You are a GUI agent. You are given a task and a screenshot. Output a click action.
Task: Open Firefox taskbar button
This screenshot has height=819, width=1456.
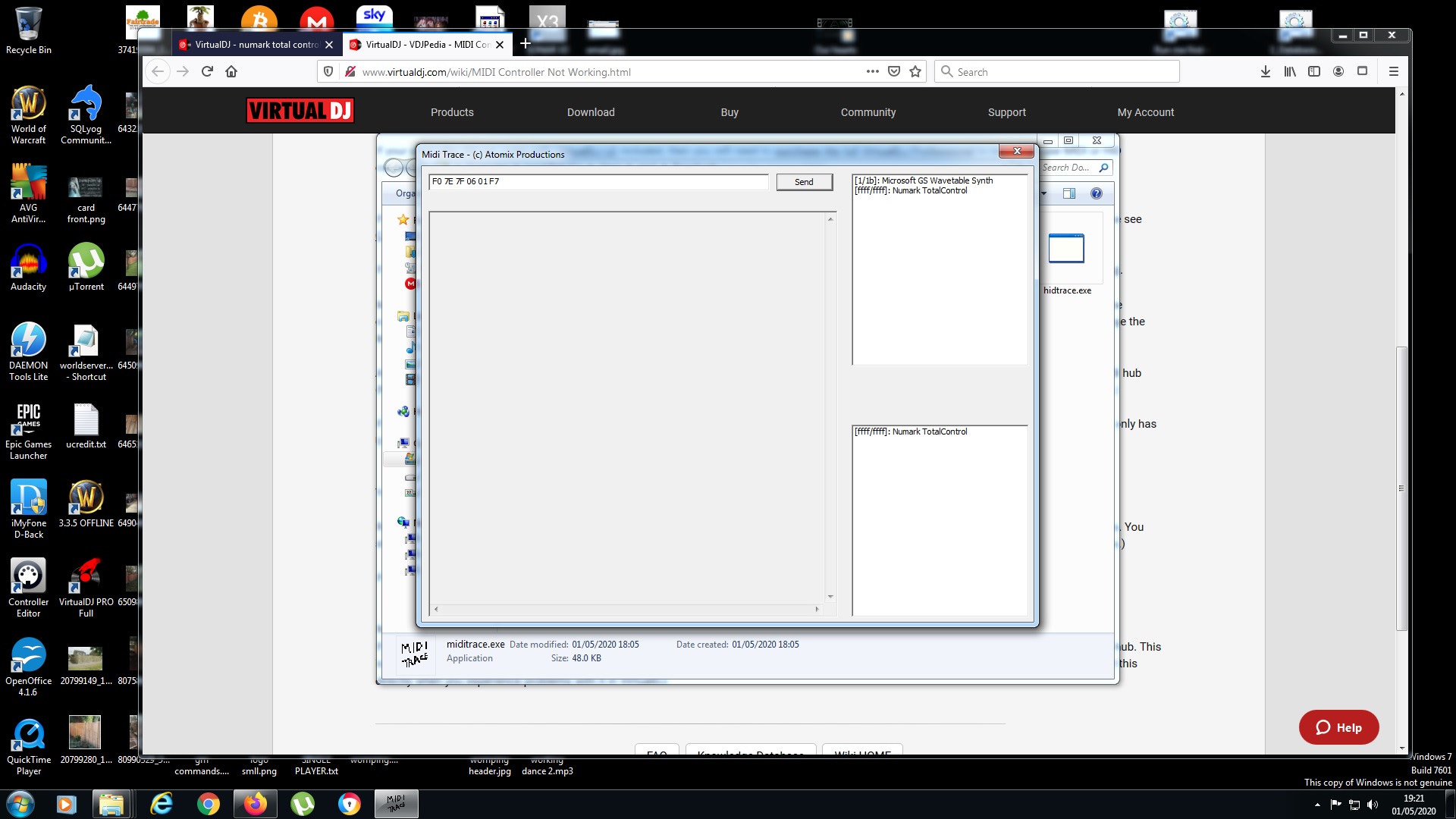(x=256, y=804)
